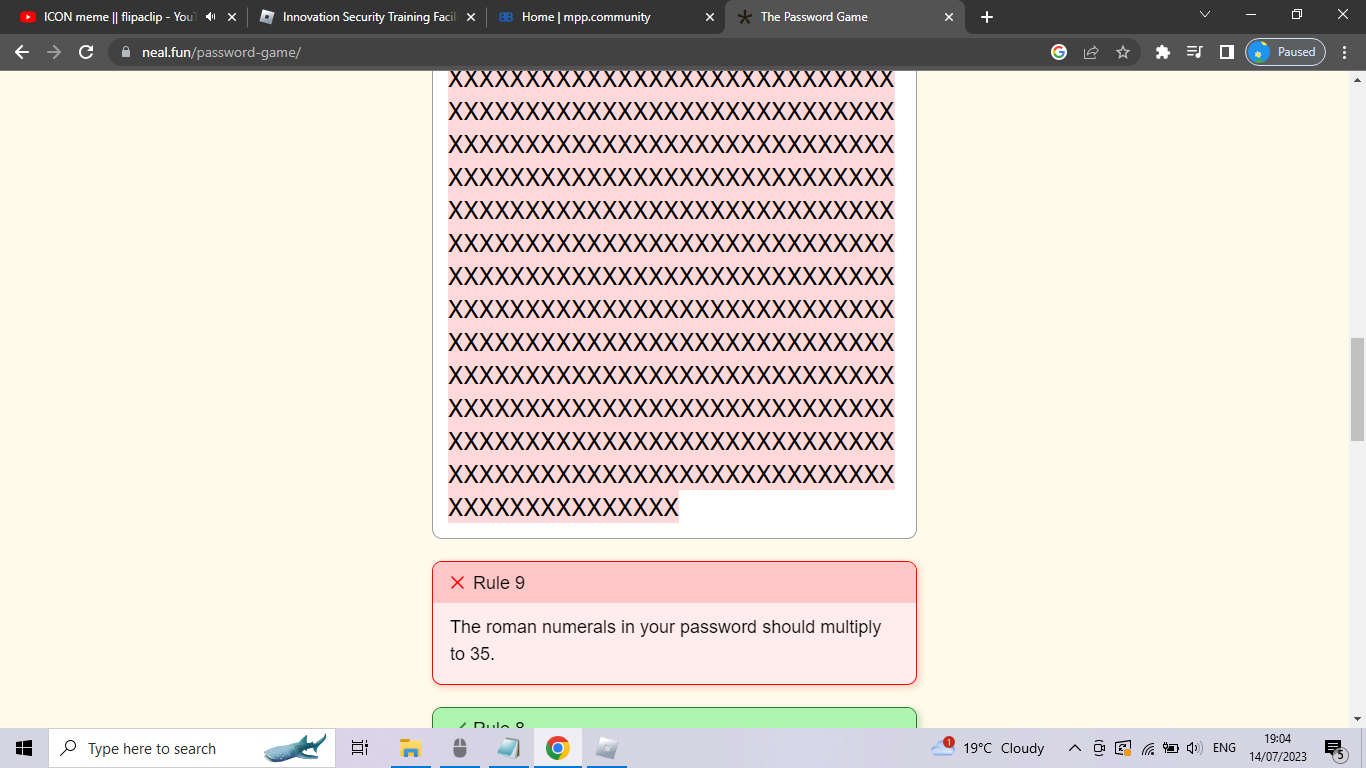The image size is (1366, 768).
Task: Close the Innovation Security Training tab
Action: point(471,17)
